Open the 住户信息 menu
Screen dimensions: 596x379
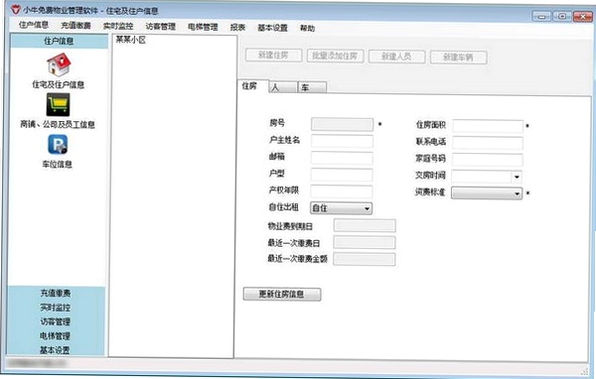[x=34, y=25]
